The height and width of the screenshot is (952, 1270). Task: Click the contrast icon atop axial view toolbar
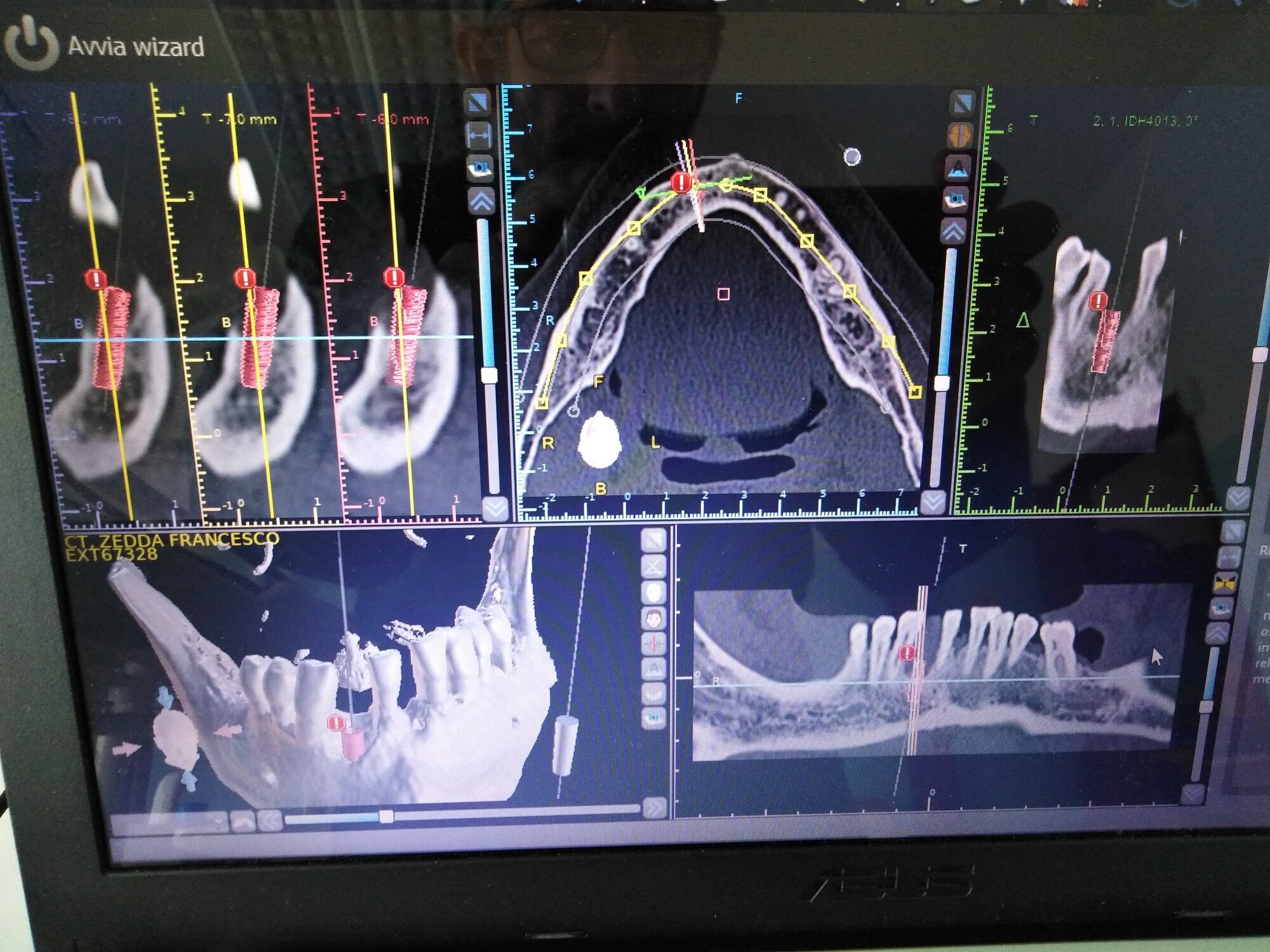click(x=963, y=103)
